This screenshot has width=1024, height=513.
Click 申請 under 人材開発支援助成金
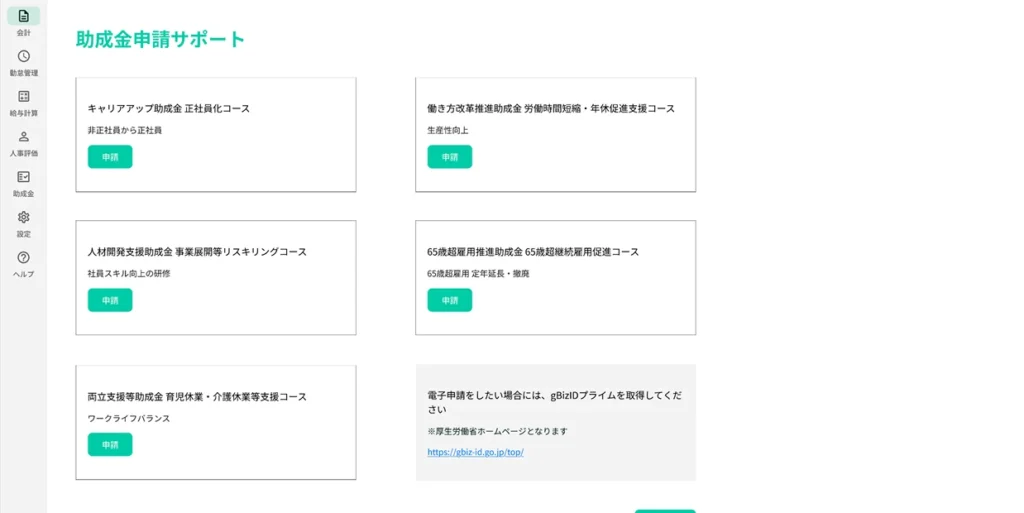click(x=110, y=300)
